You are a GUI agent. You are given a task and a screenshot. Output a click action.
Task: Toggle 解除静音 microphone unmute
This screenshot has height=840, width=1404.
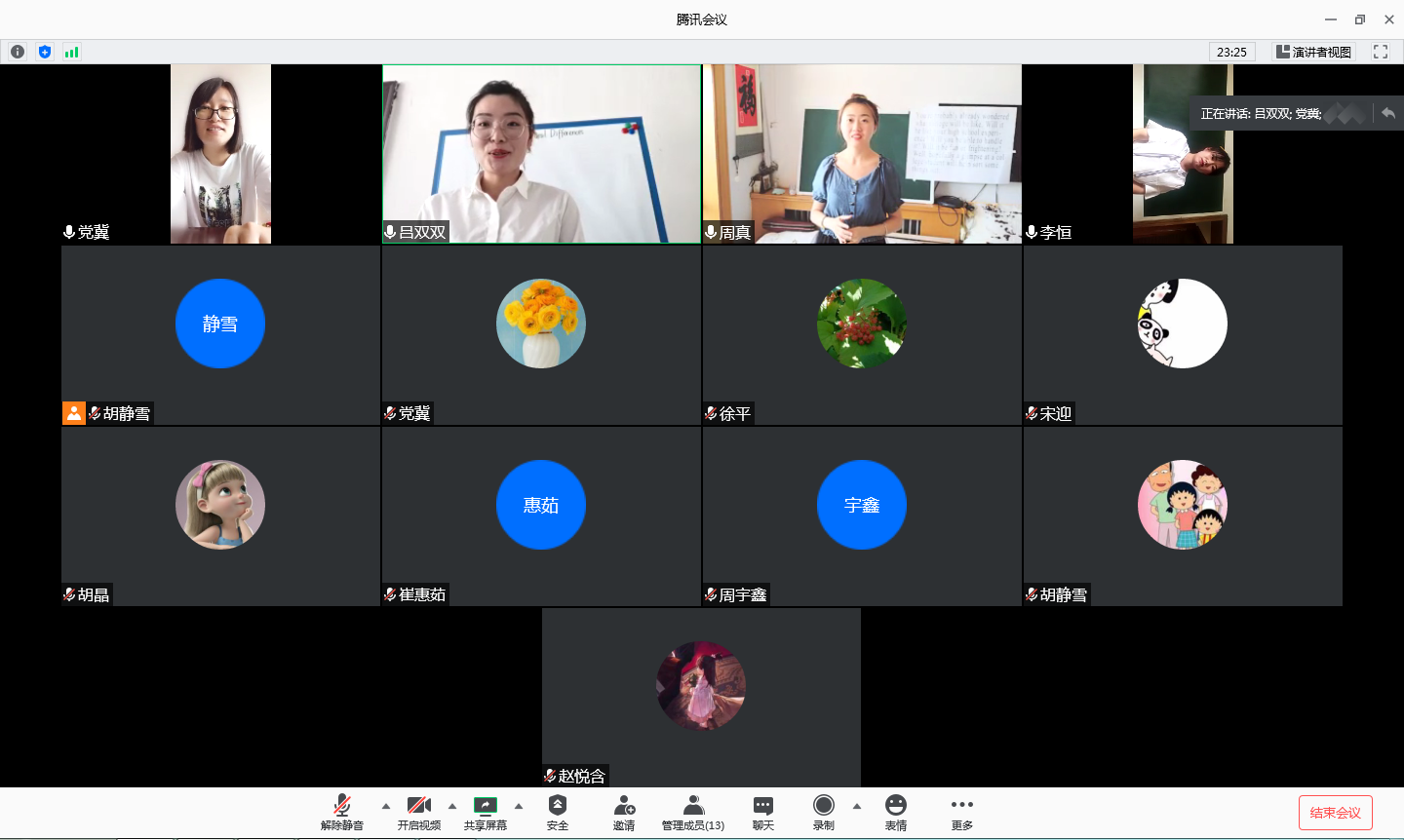click(x=342, y=812)
